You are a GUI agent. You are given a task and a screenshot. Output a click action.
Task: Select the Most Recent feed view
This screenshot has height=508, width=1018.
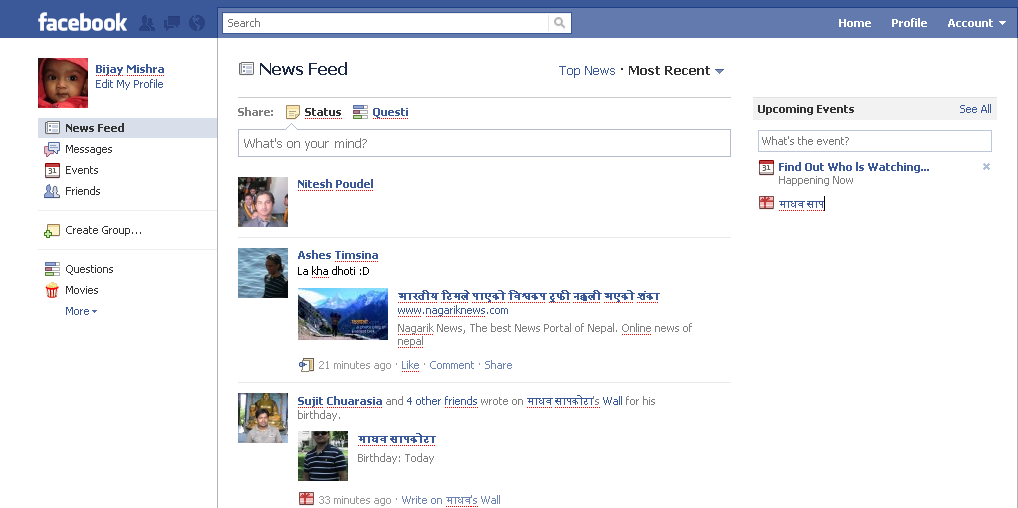tap(669, 71)
